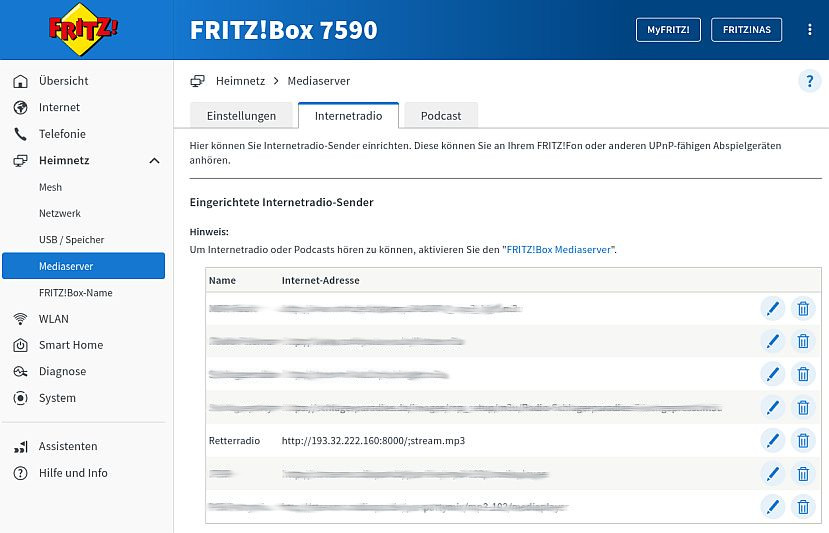The width and height of the screenshot is (829, 533).
Task: Click the Internet globe icon
Action: point(20,107)
